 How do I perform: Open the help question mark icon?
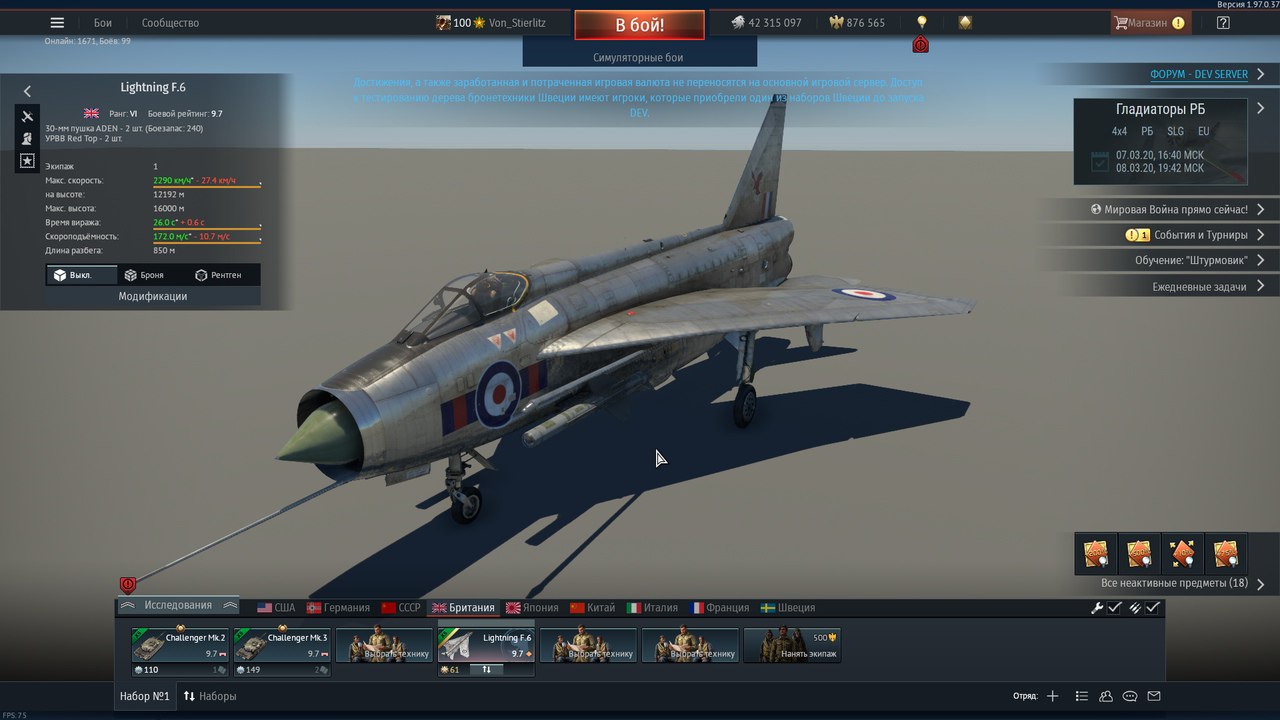point(1223,22)
